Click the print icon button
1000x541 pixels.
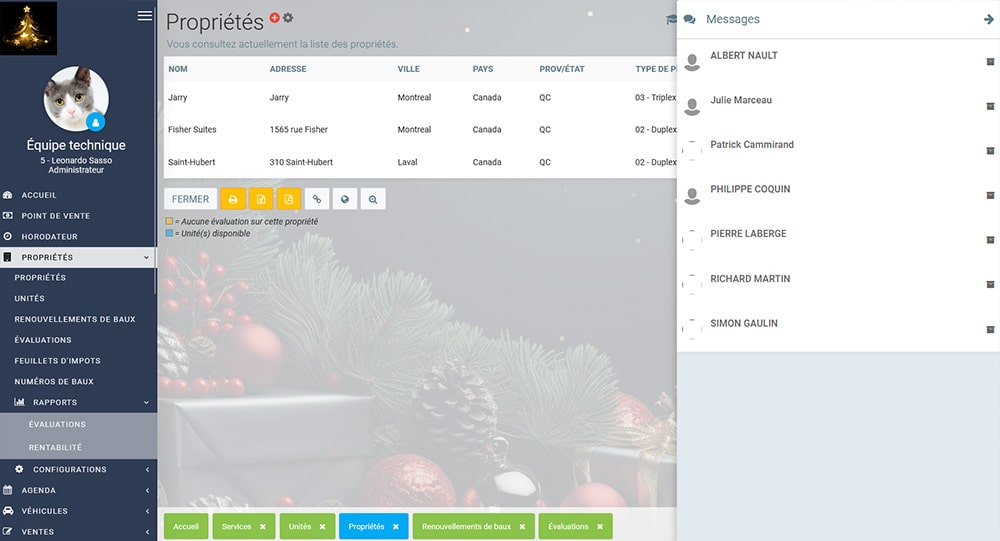[233, 199]
